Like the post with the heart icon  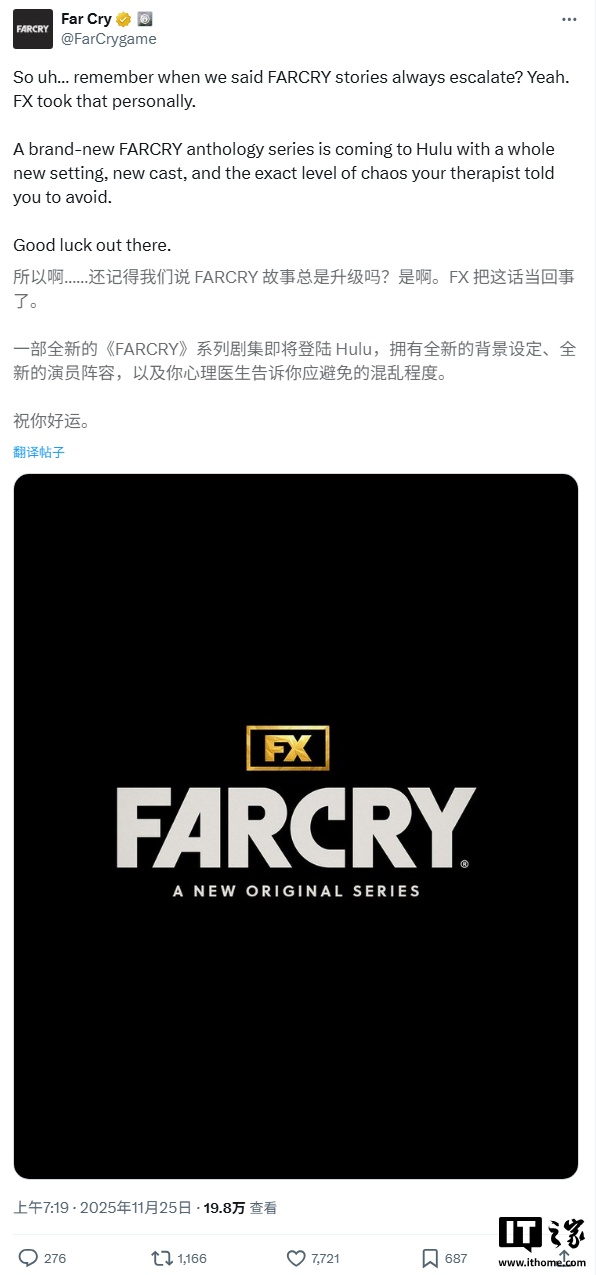[x=296, y=1258]
